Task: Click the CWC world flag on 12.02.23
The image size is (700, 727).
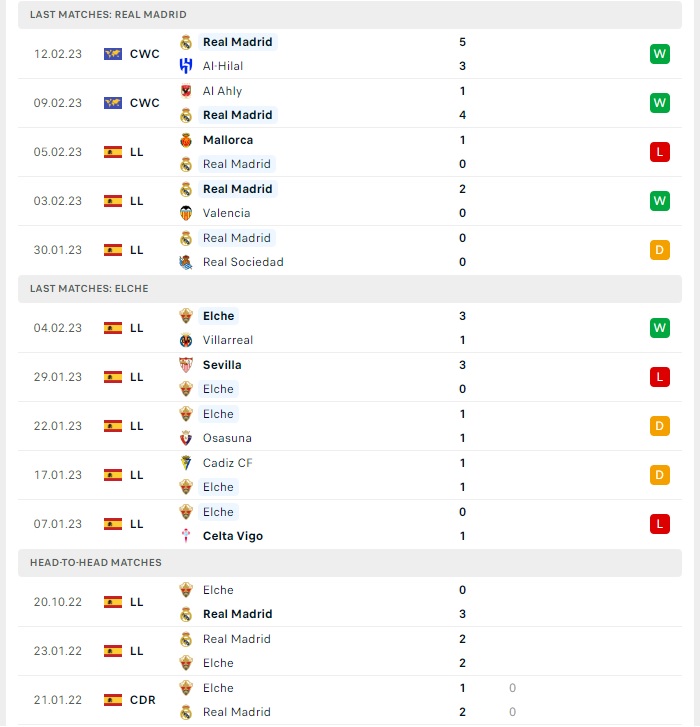Action: coord(113,54)
